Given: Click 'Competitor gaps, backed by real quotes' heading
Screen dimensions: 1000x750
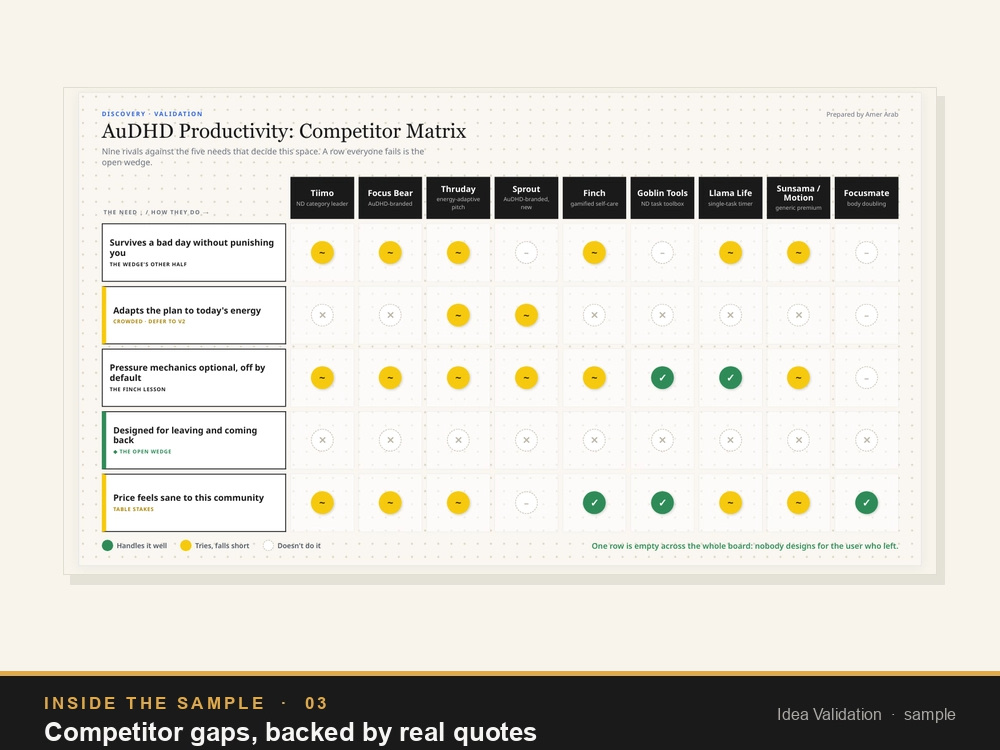Looking at the screenshot, I should 290,732.
